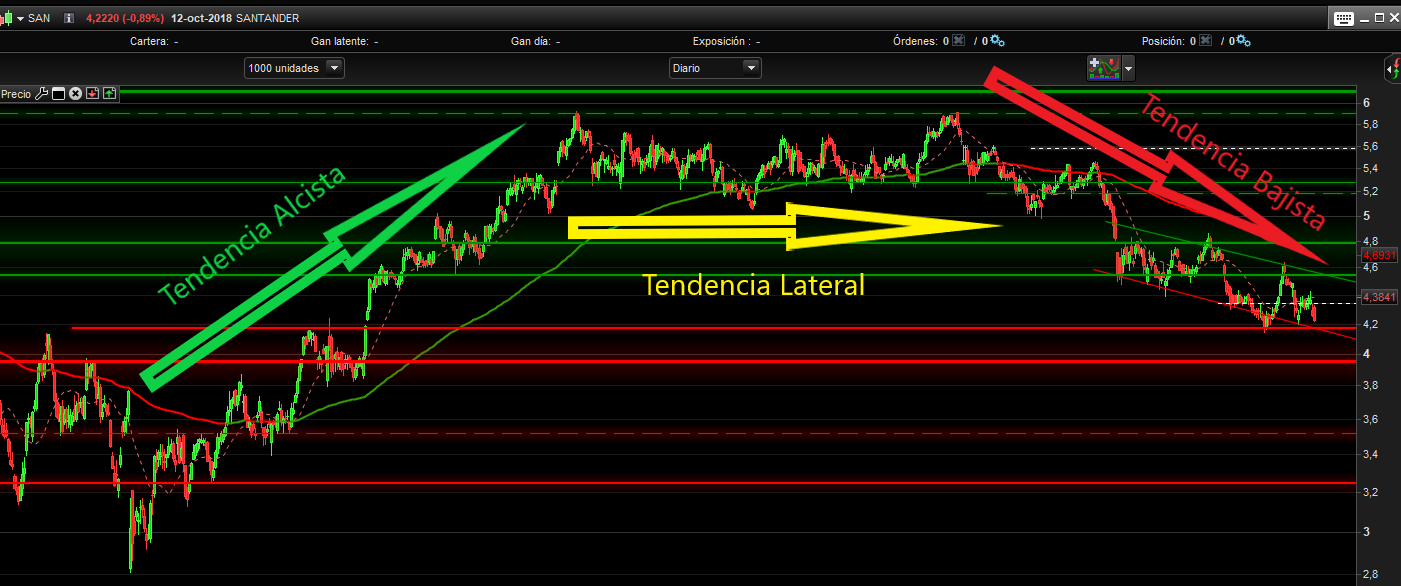1401x586 pixels.
Task: Remove the Precio panel with the X icon
Action: click(75, 94)
